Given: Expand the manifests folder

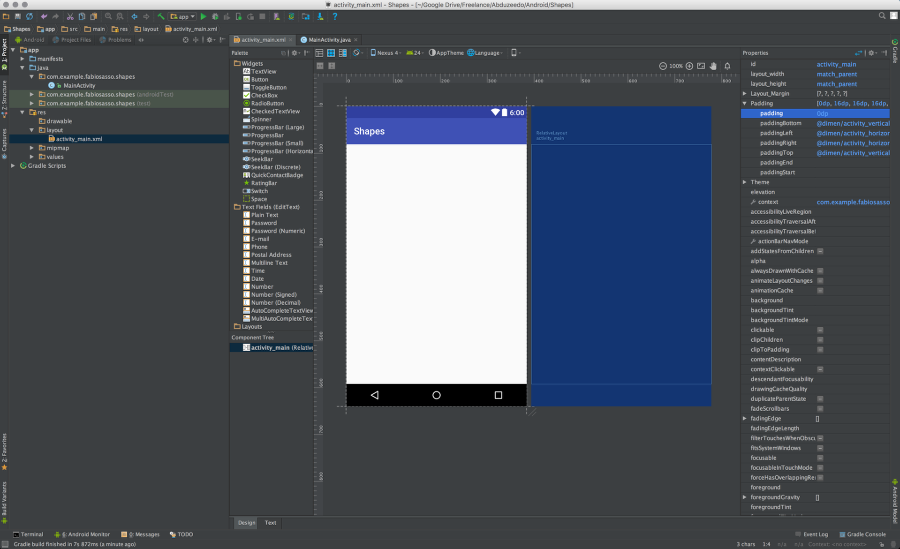Looking at the screenshot, I should tap(22, 59).
